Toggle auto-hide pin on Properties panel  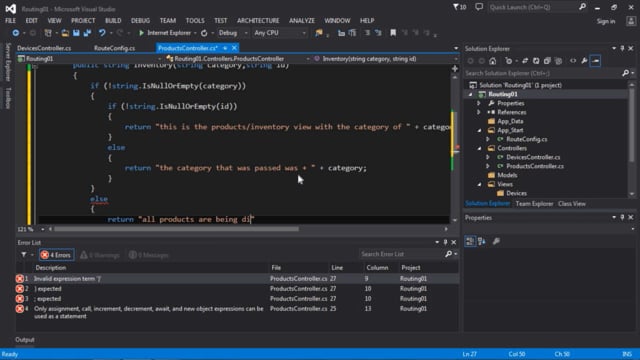pyautogui.click(x=622, y=218)
